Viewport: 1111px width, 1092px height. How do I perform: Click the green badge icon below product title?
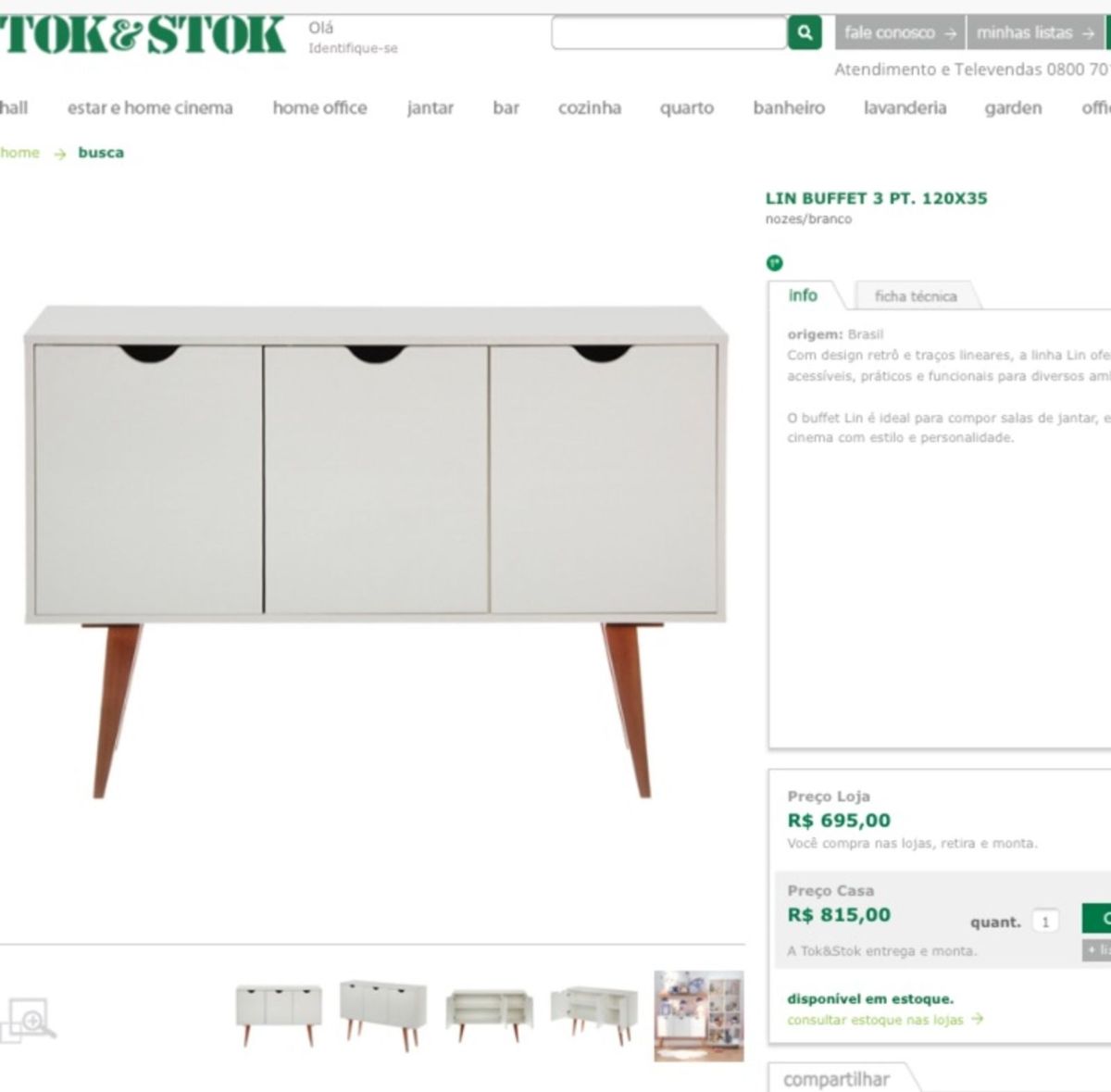pos(775,263)
